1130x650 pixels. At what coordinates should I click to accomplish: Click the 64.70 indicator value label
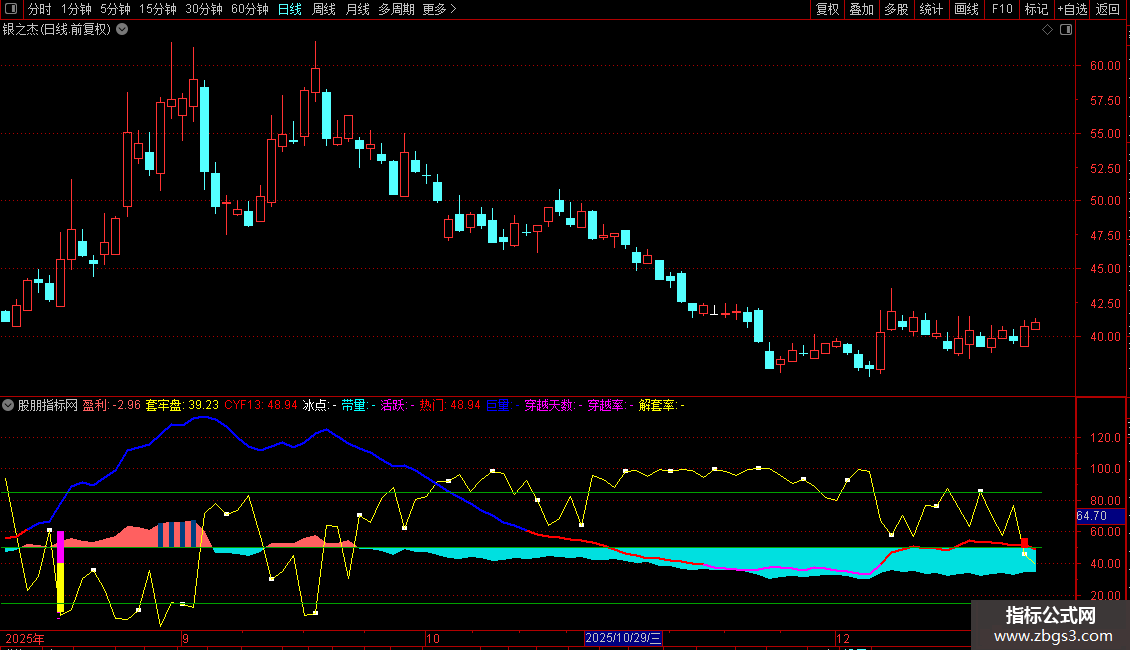pyautogui.click(x=1091, y=516)
